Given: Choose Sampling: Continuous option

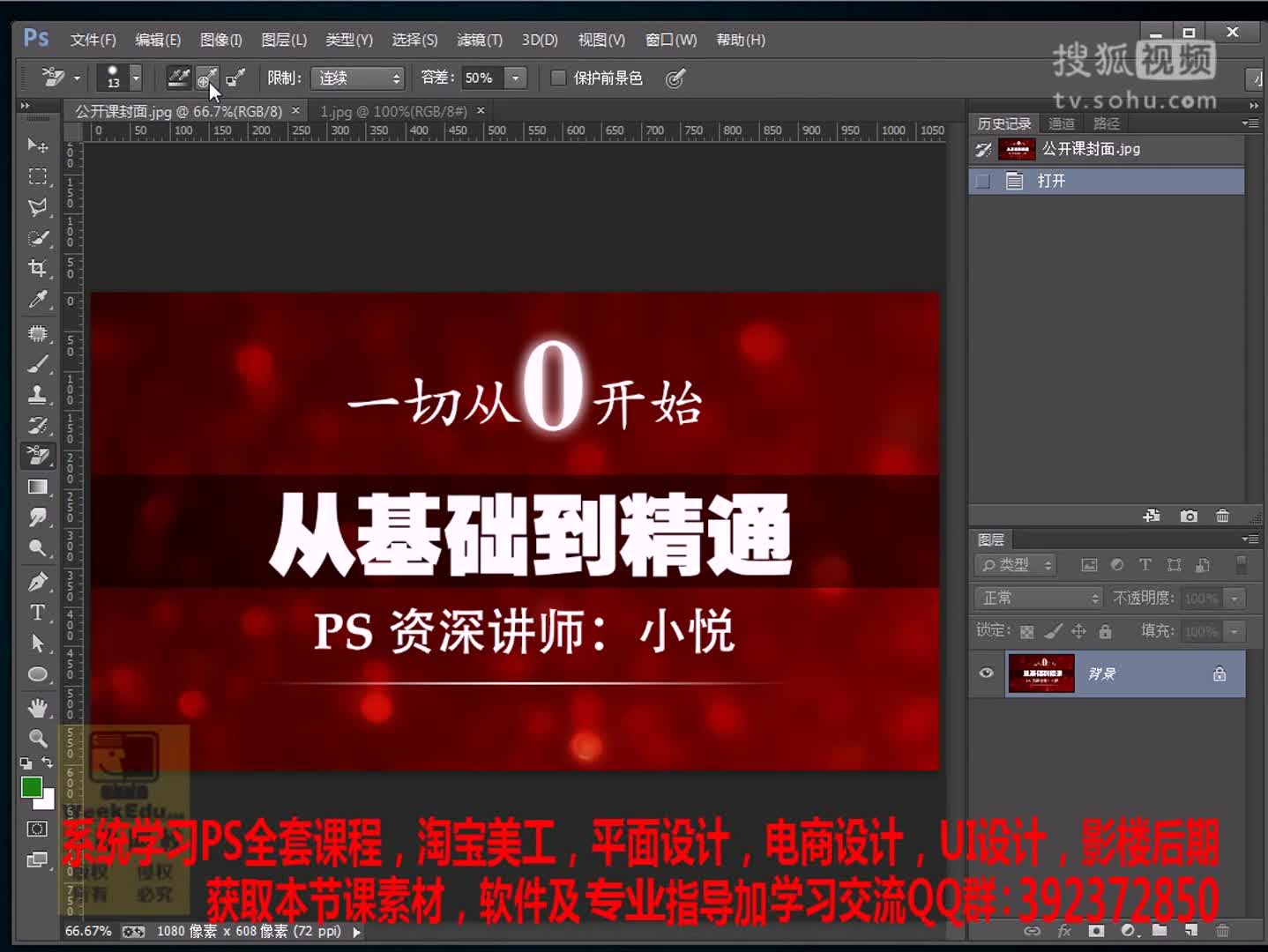Looking at the screenshot, I should coord(179,78).
